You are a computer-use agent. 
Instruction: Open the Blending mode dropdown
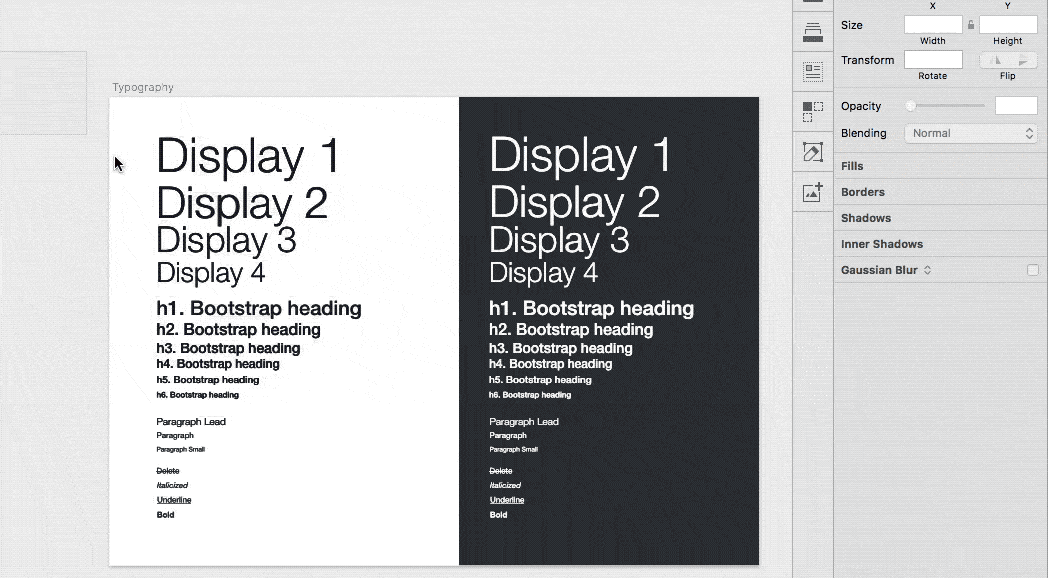pyautogui.click(x=970, y=133)
